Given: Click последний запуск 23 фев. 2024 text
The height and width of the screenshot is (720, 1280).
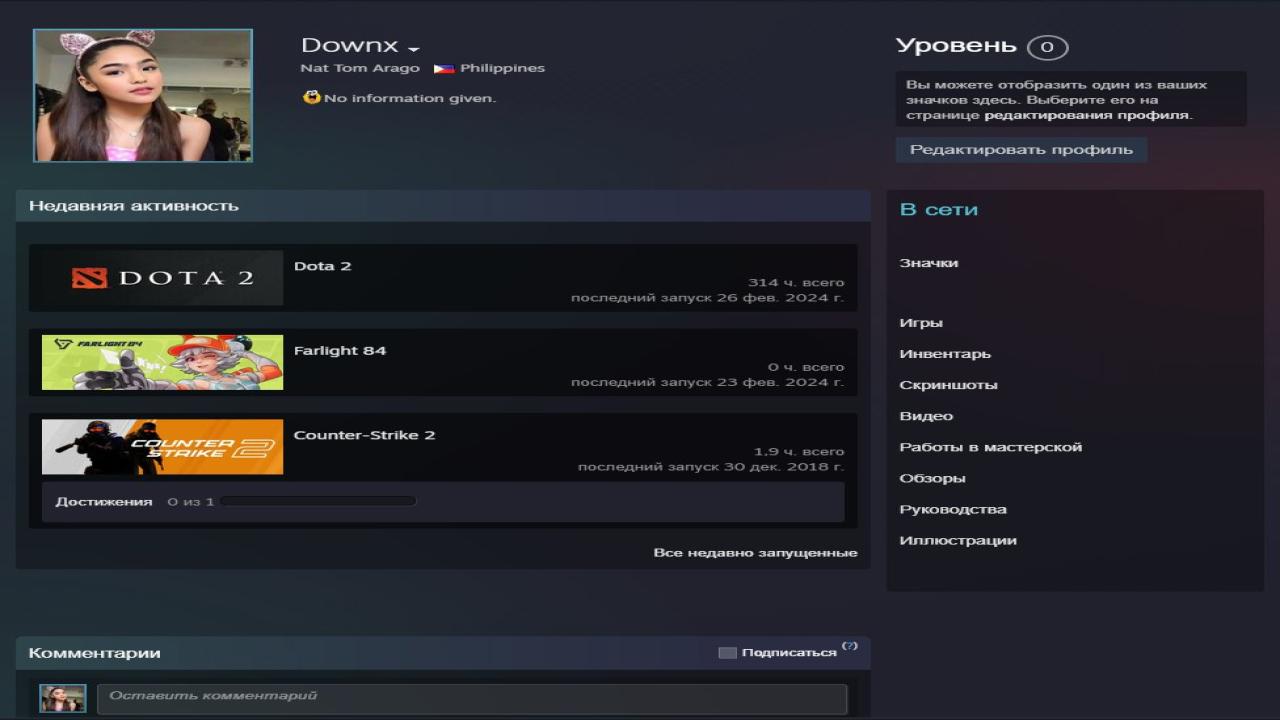Looking at the screenshot, I should tap(707, 382).
